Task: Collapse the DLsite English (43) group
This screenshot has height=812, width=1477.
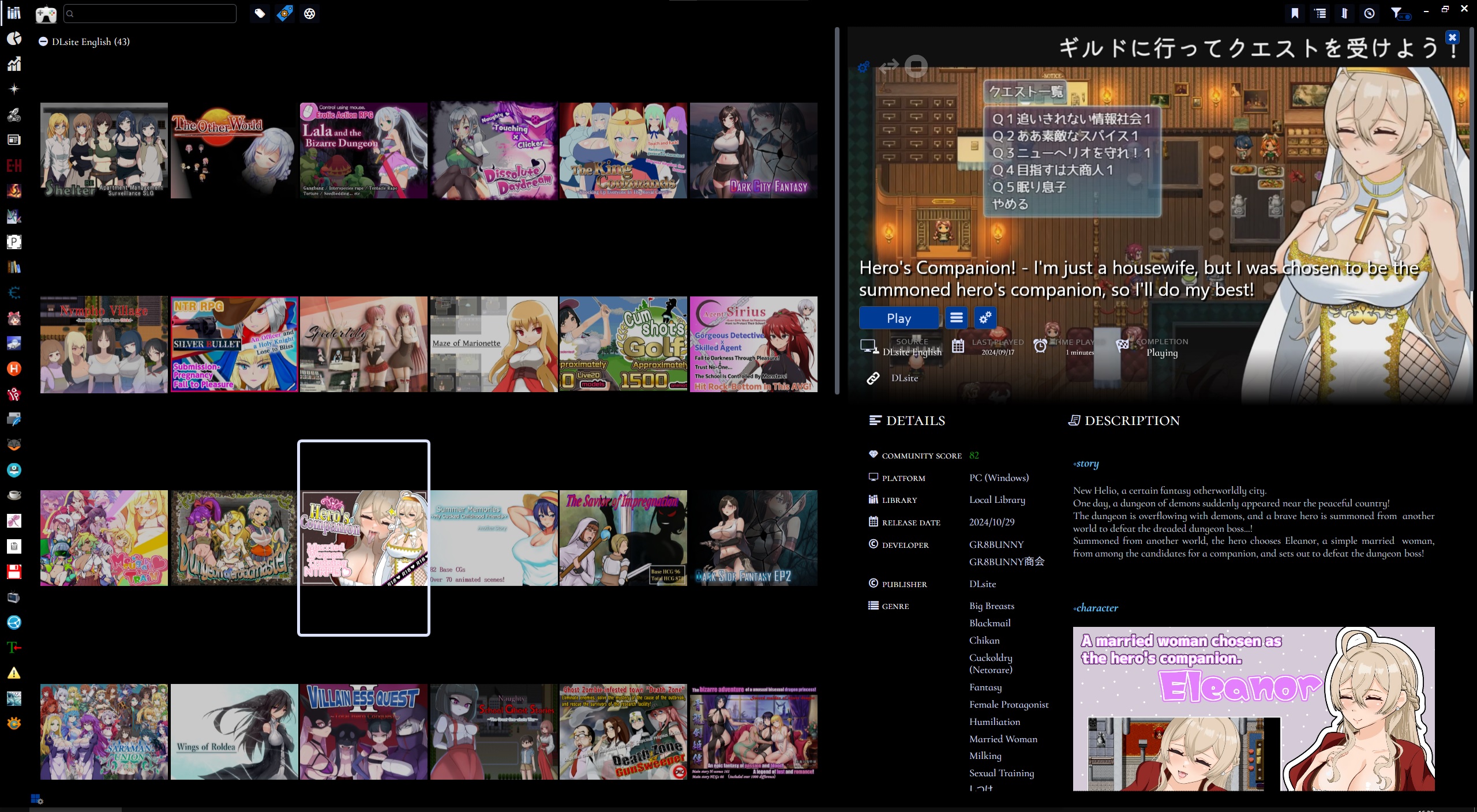Action: [43, 42]
